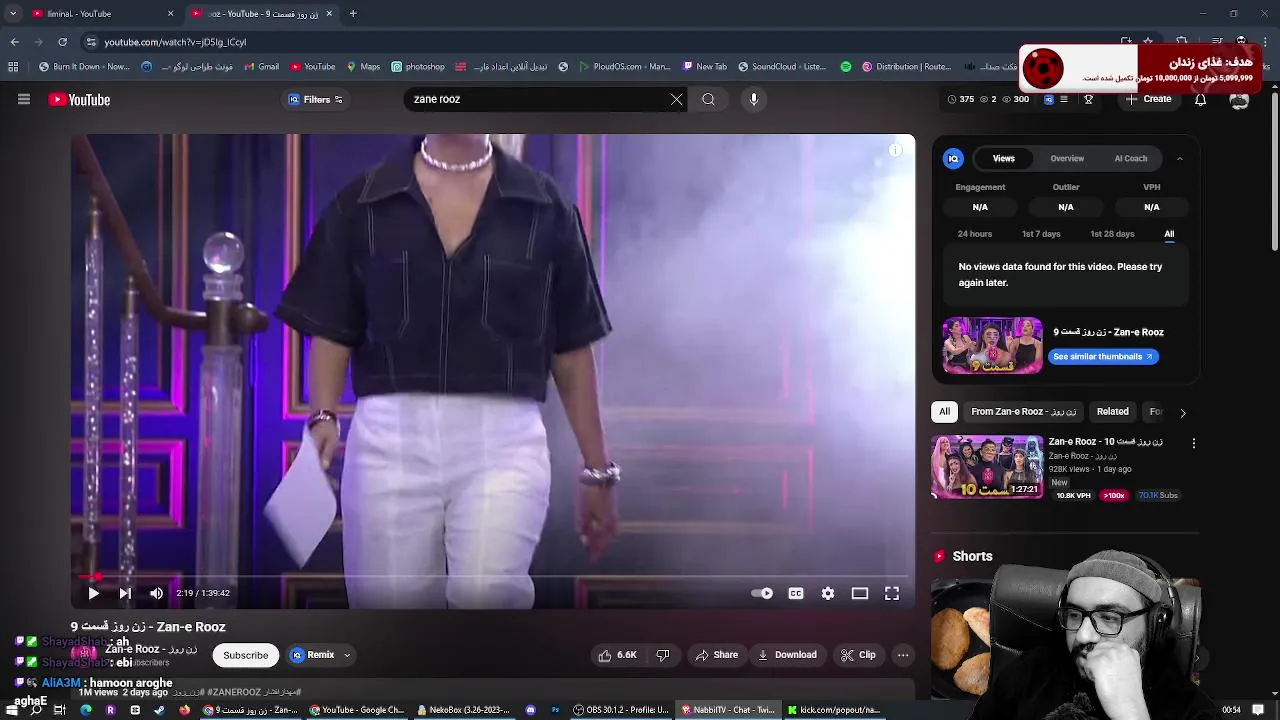Select the All chip filter
The height and width of the screenshot is (720, 1280).
click(944, 411)
